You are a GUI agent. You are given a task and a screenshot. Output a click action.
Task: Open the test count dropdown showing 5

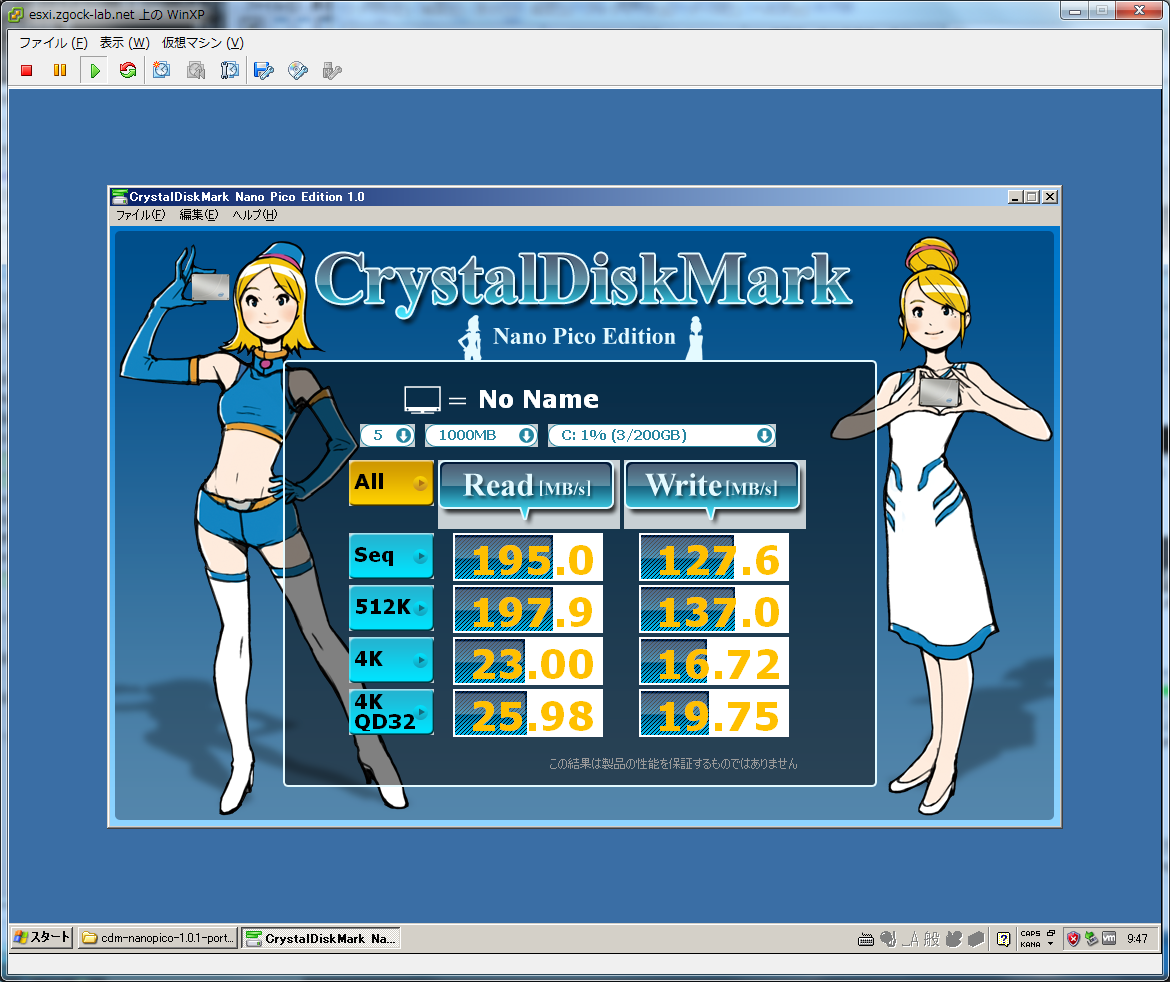(x=387, y=435)
